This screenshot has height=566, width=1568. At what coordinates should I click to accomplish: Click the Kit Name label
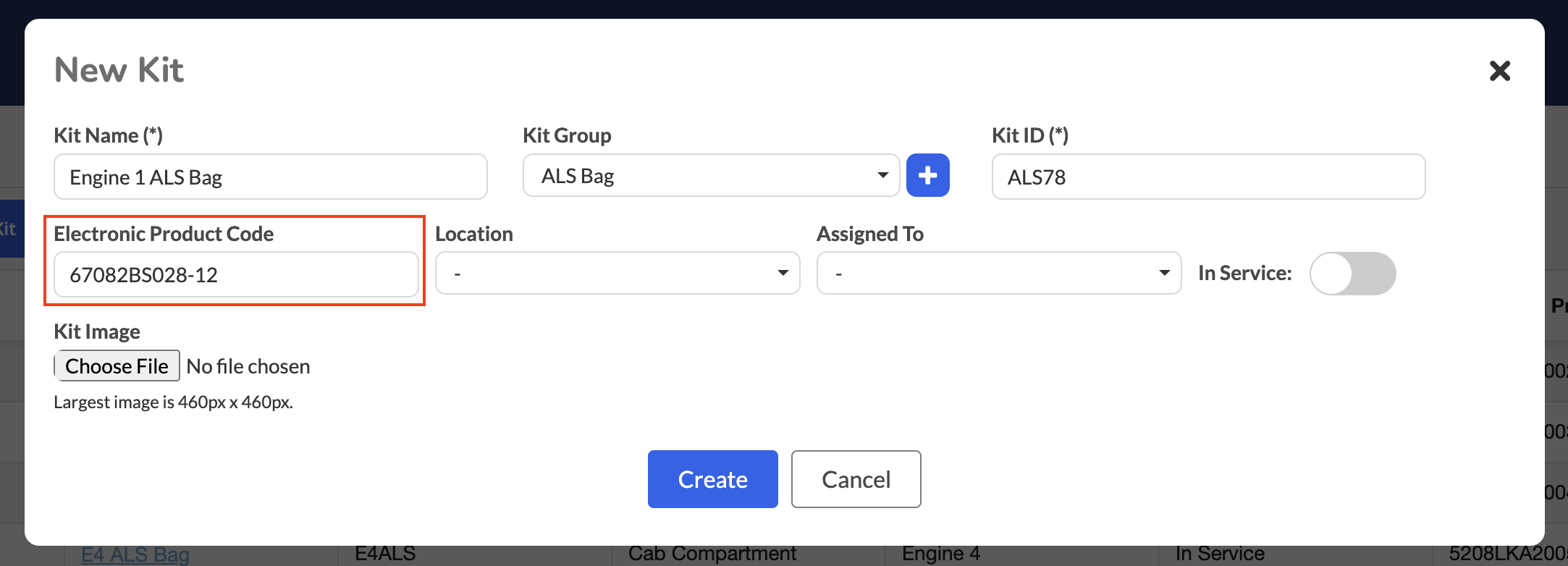(109, 135)
